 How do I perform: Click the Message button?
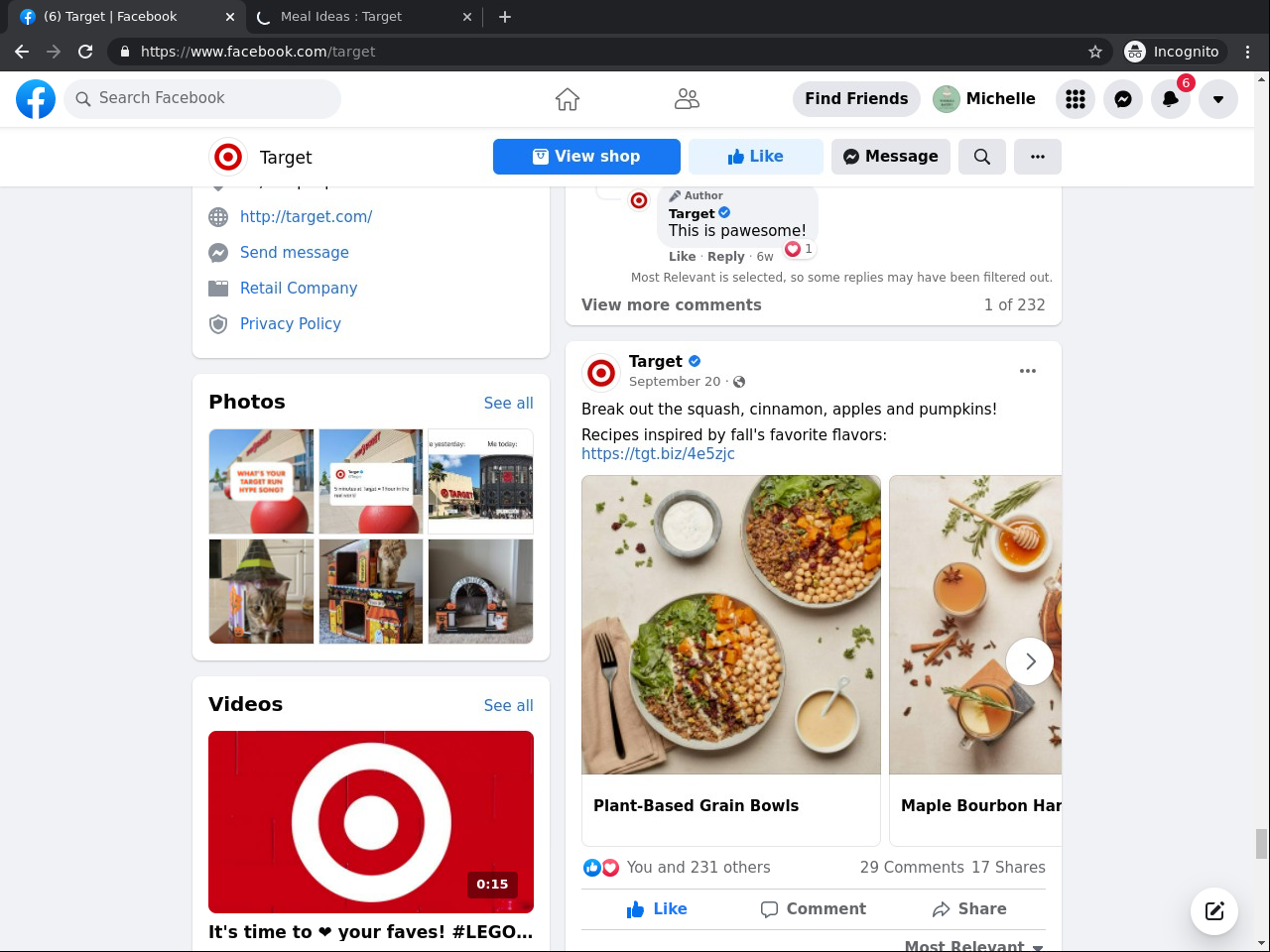point(891,157)
